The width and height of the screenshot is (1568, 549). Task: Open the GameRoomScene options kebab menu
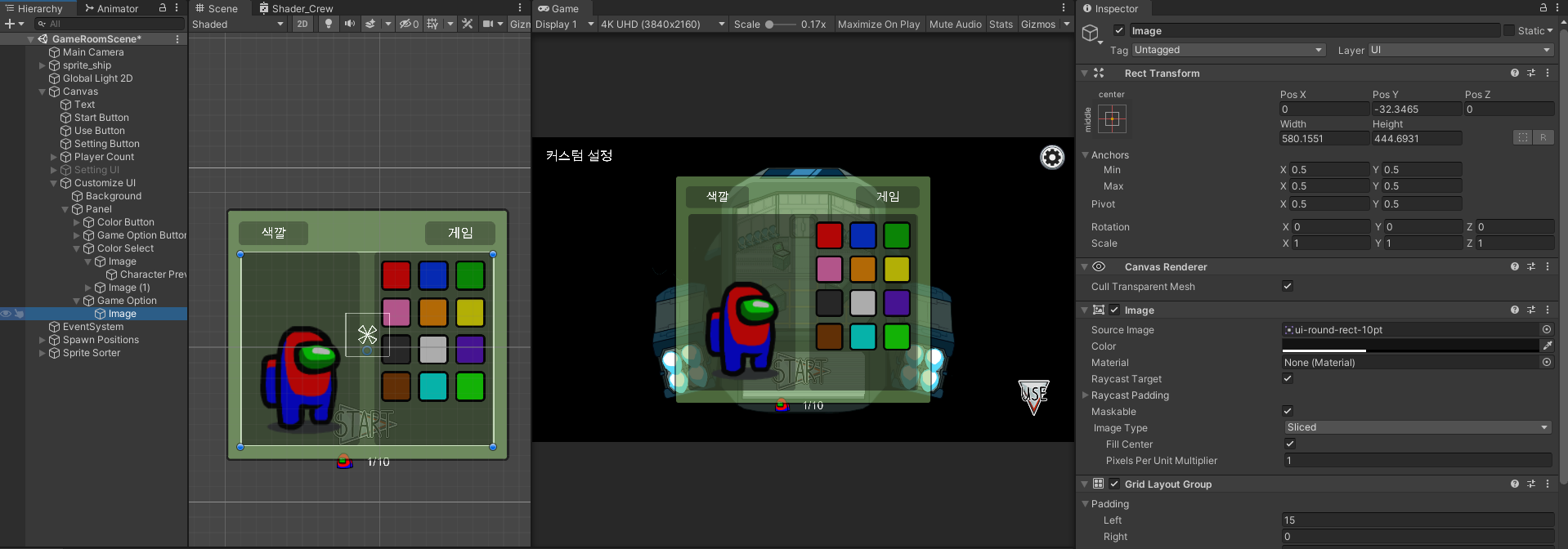[x=177, y=38]
